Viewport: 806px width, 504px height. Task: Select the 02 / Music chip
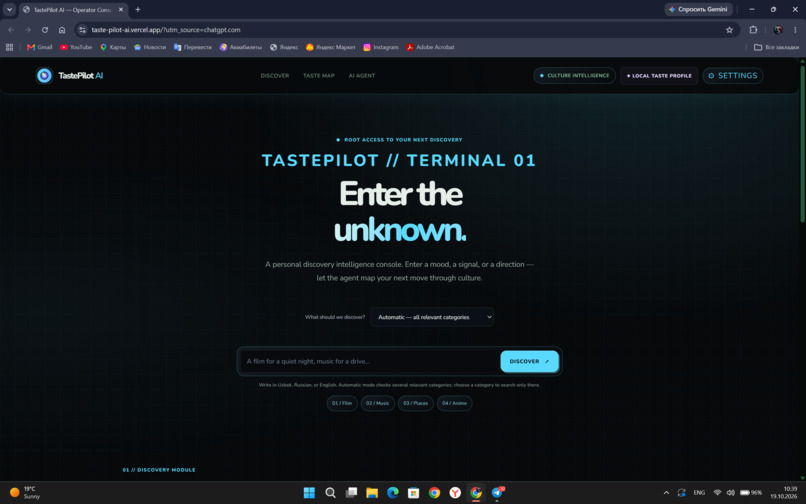tap(377, 403)
